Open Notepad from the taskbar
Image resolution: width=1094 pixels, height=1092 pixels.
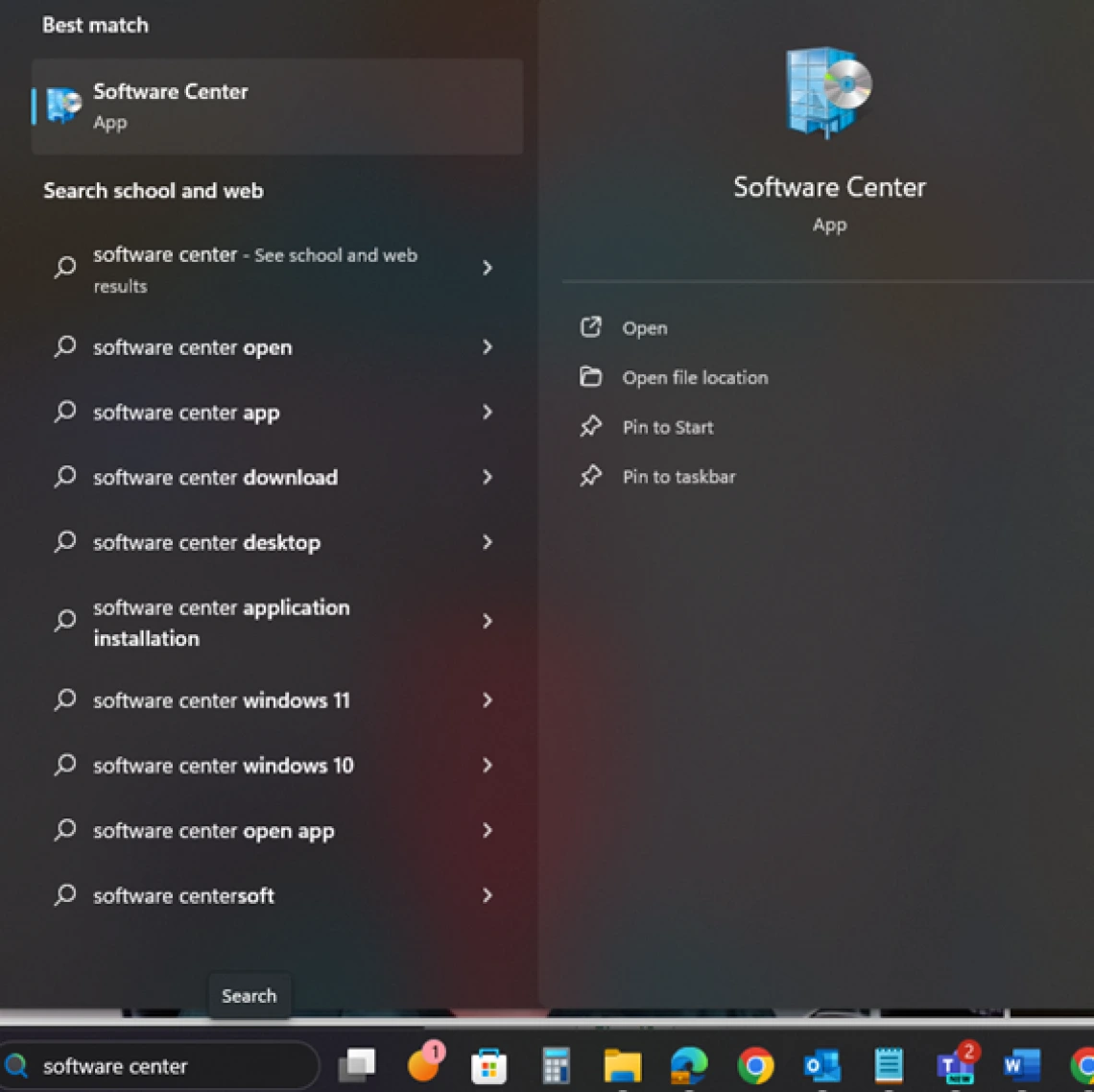(889, 1065)
